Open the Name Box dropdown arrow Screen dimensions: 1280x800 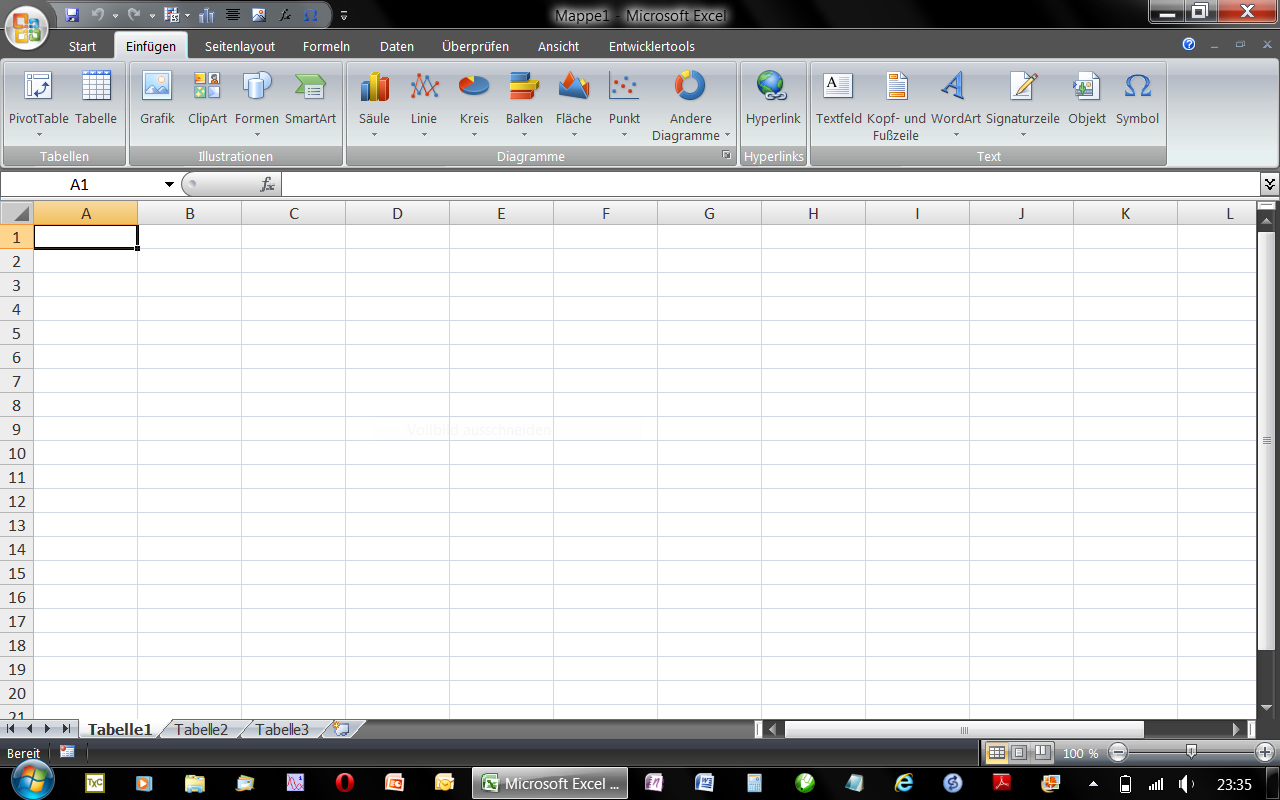click(x=169, y=184)
